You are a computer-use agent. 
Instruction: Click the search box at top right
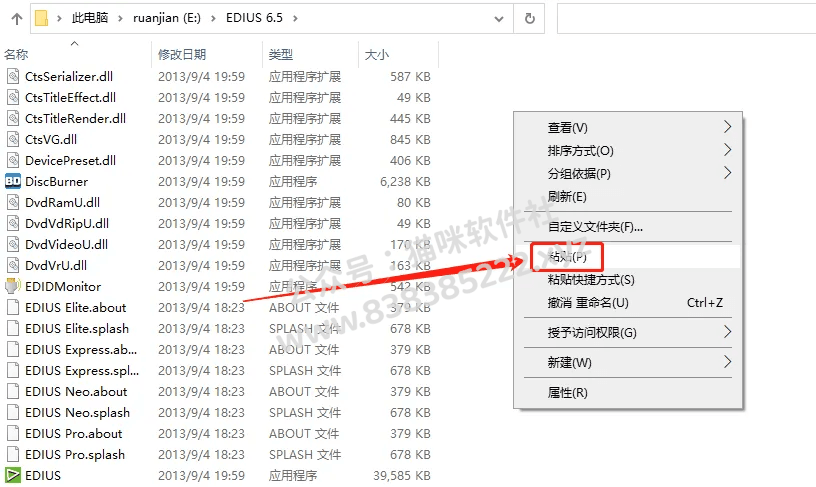coord(686,19)
